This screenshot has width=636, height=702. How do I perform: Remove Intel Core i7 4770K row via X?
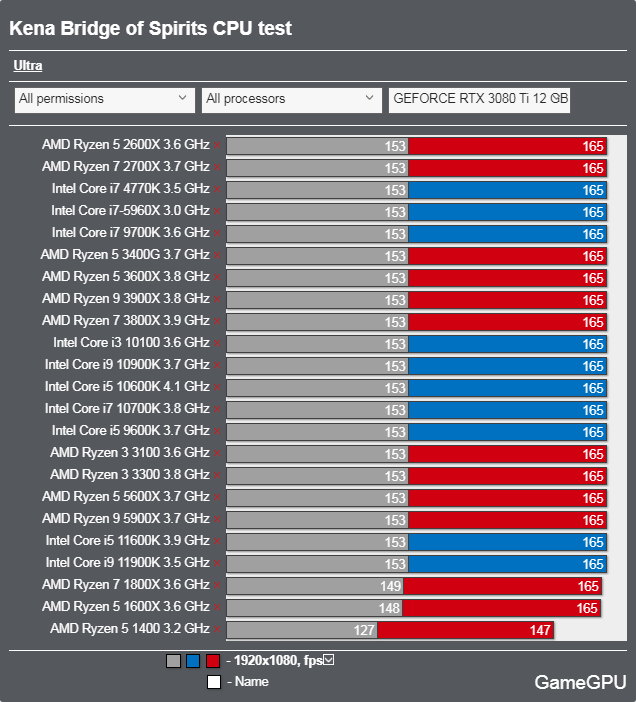coord(217,189)
